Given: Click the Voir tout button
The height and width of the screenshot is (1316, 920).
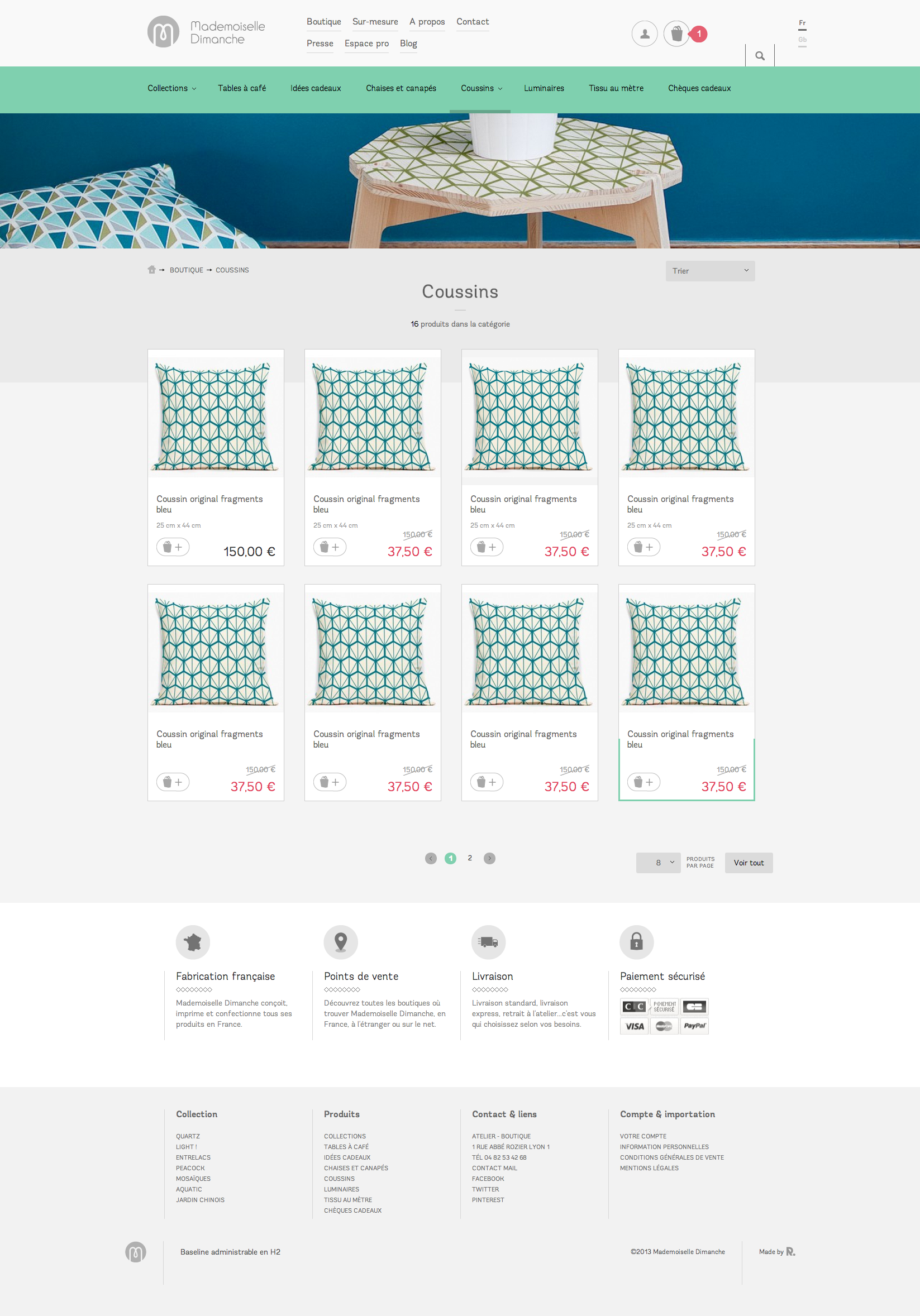Looking at the screenshot, I should (749, 863).
